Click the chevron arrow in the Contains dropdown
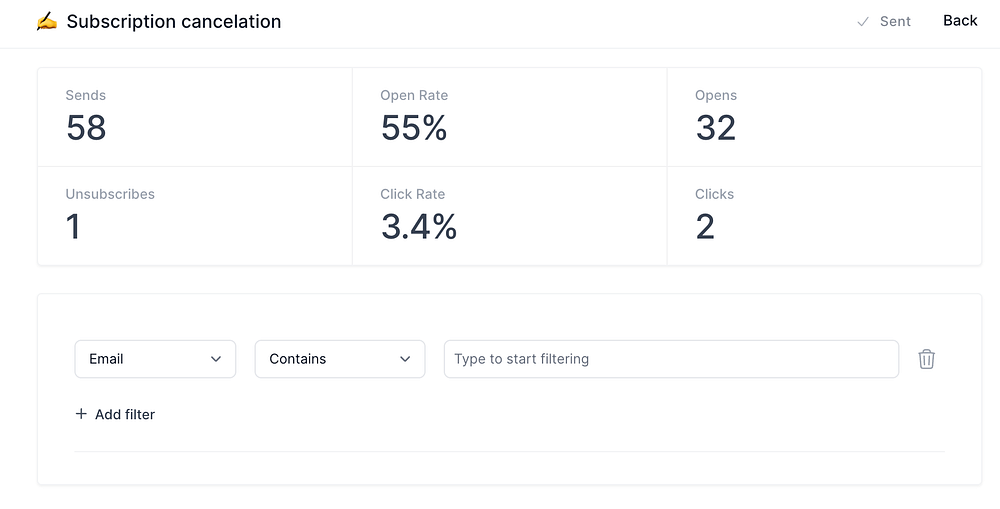Image resolution: width=1000 pixels, height=509 pixels. click(x=405, y=359)
